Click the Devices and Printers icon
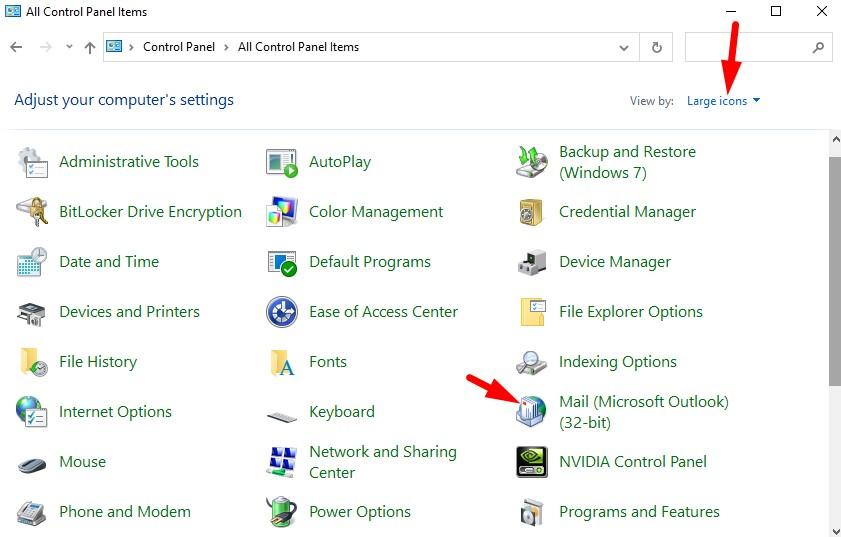This screenshot has width=841, height=537. pos(32,312)
